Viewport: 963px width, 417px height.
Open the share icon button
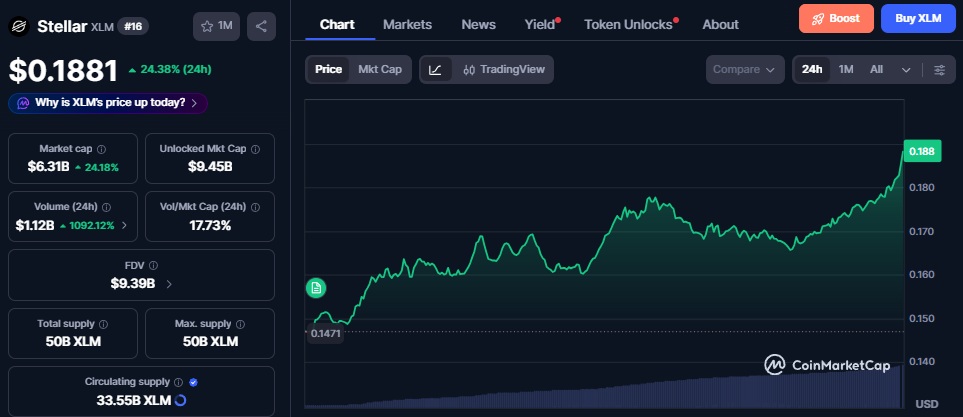point(261,26)
